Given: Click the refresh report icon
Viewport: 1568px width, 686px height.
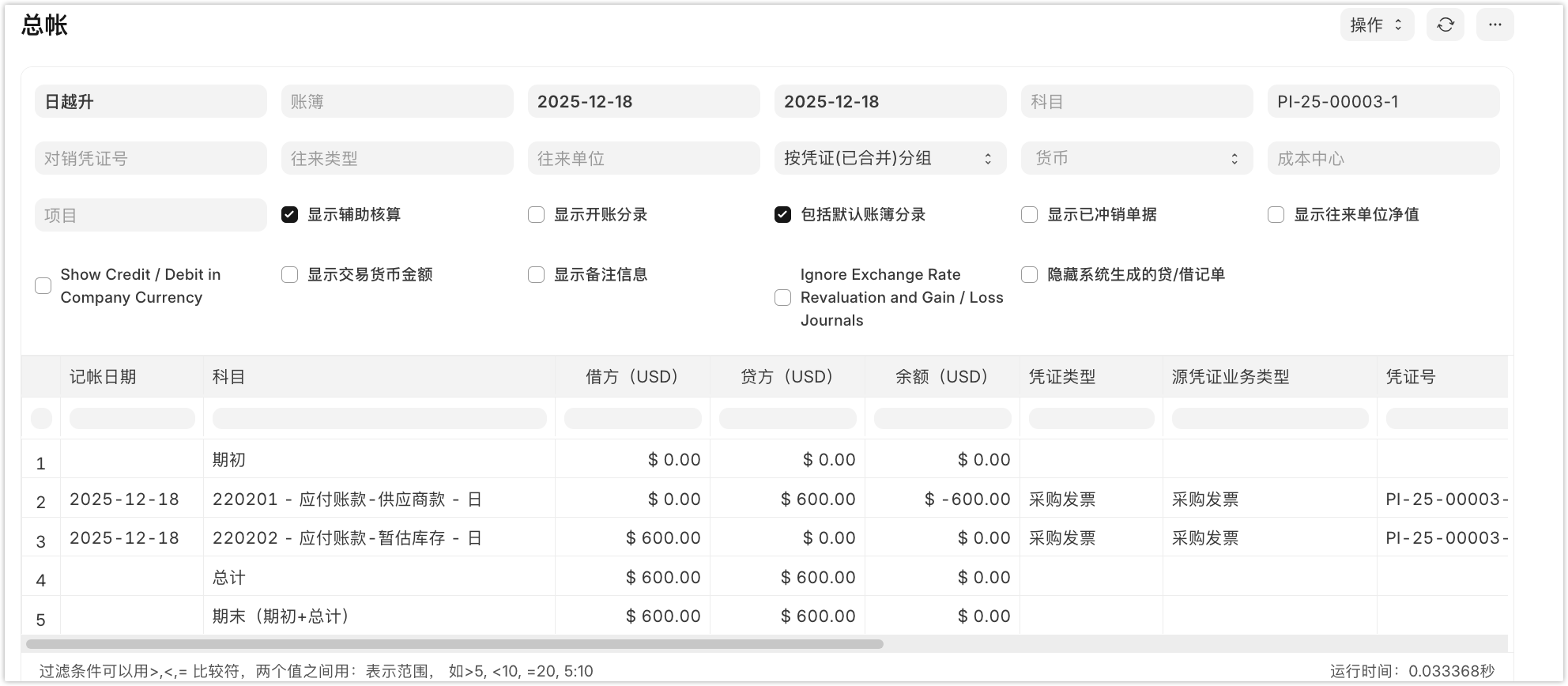Looking at the screenshot, I should (x=1445, y=25).
